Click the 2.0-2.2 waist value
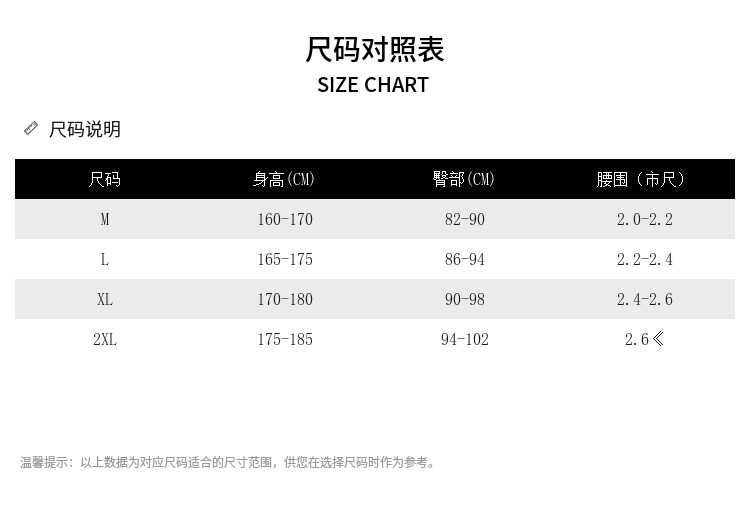 point(645,220)
